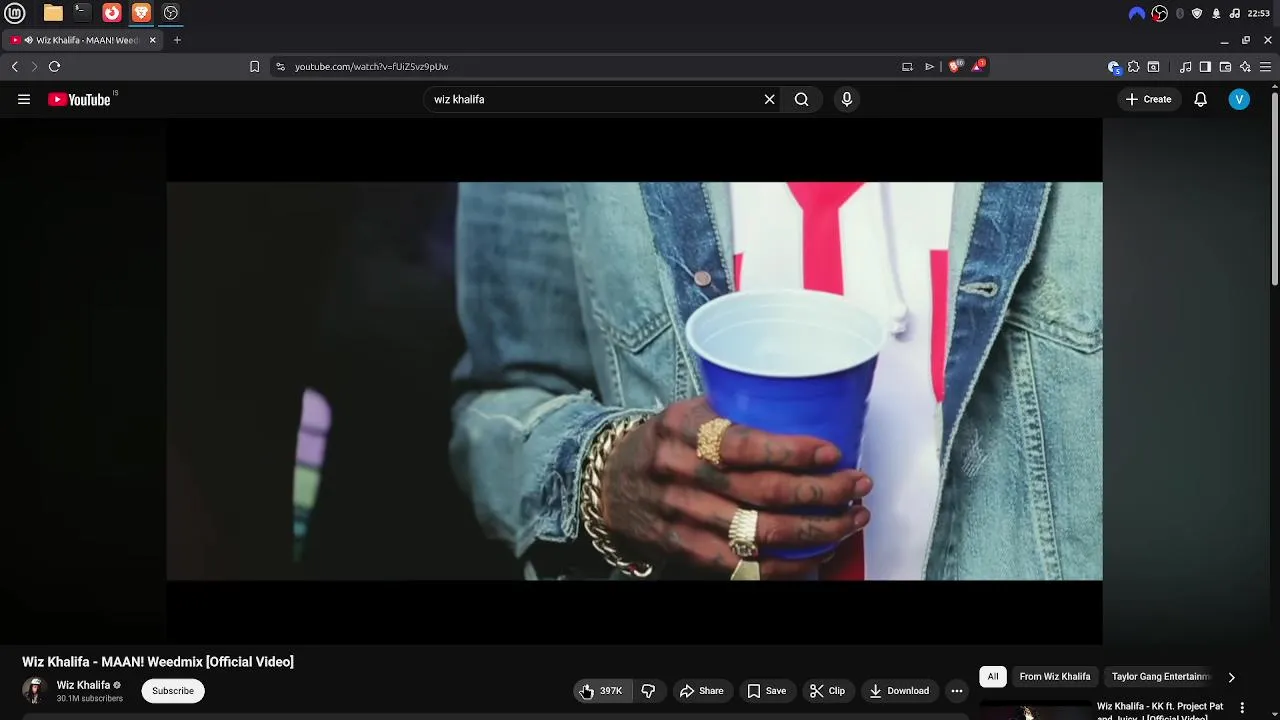1280x720 pixels.
Task: Select the 'All' filter chip
Action: coord(993,677)
